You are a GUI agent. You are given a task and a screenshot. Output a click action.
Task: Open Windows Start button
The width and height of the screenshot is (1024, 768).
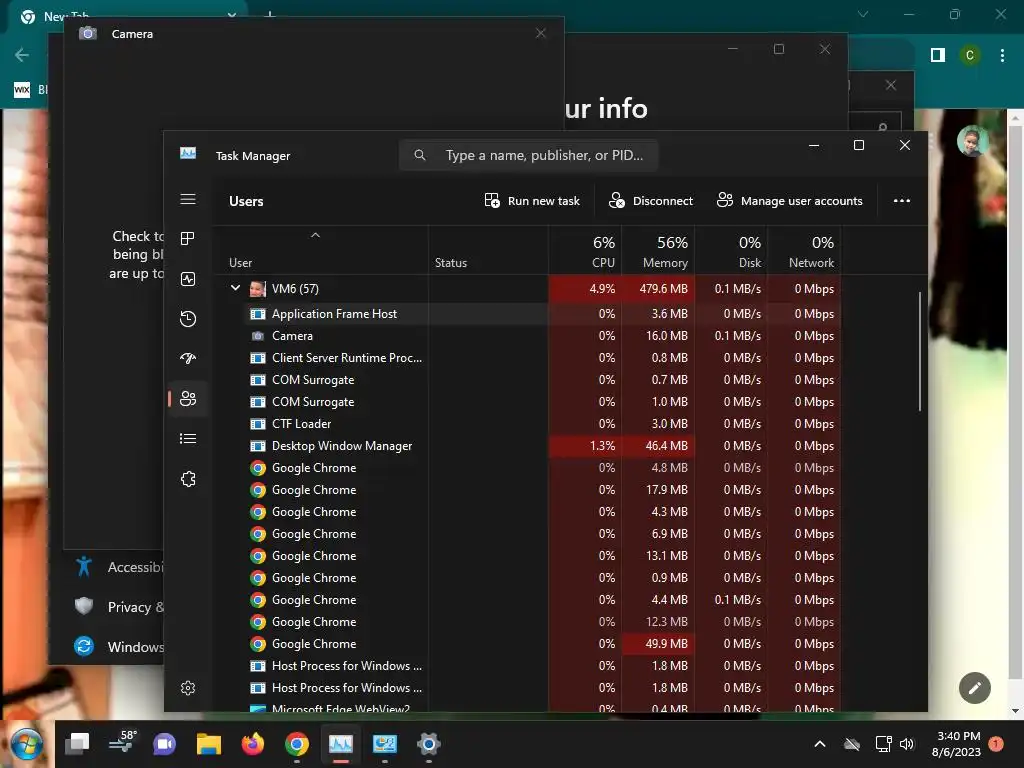pos(26,744)
